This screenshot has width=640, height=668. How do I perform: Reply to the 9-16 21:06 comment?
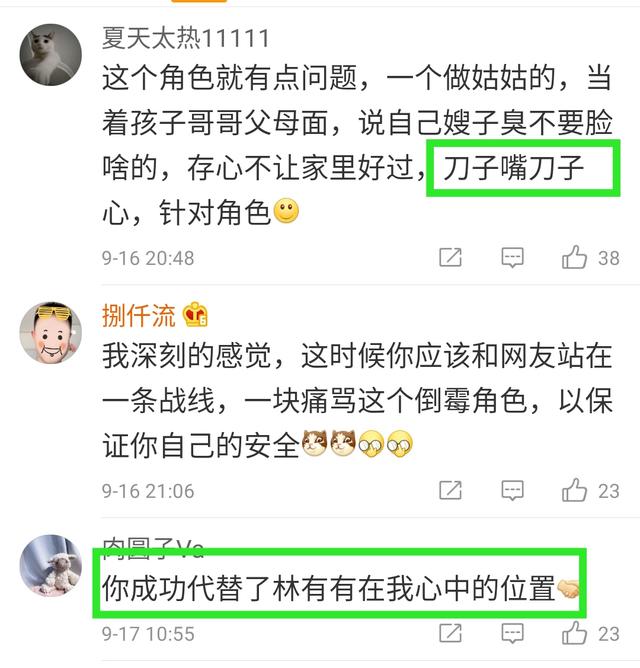[x=512, y=490]
